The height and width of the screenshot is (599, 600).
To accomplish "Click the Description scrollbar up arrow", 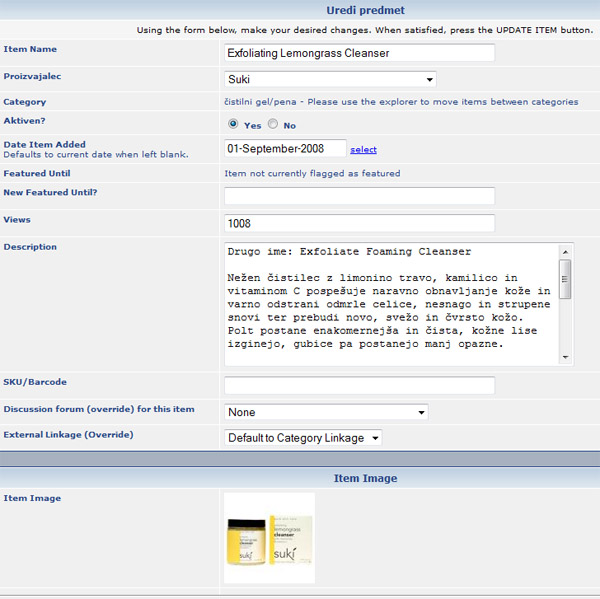I will 565,252.
